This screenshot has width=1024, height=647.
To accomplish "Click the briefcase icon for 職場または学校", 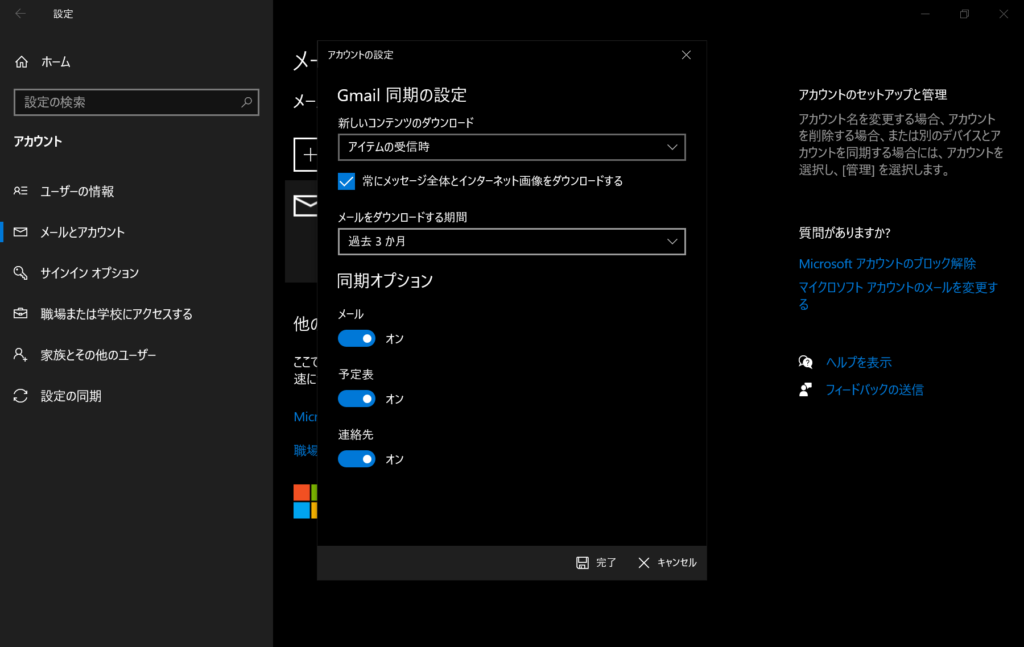I will point(21,313).
